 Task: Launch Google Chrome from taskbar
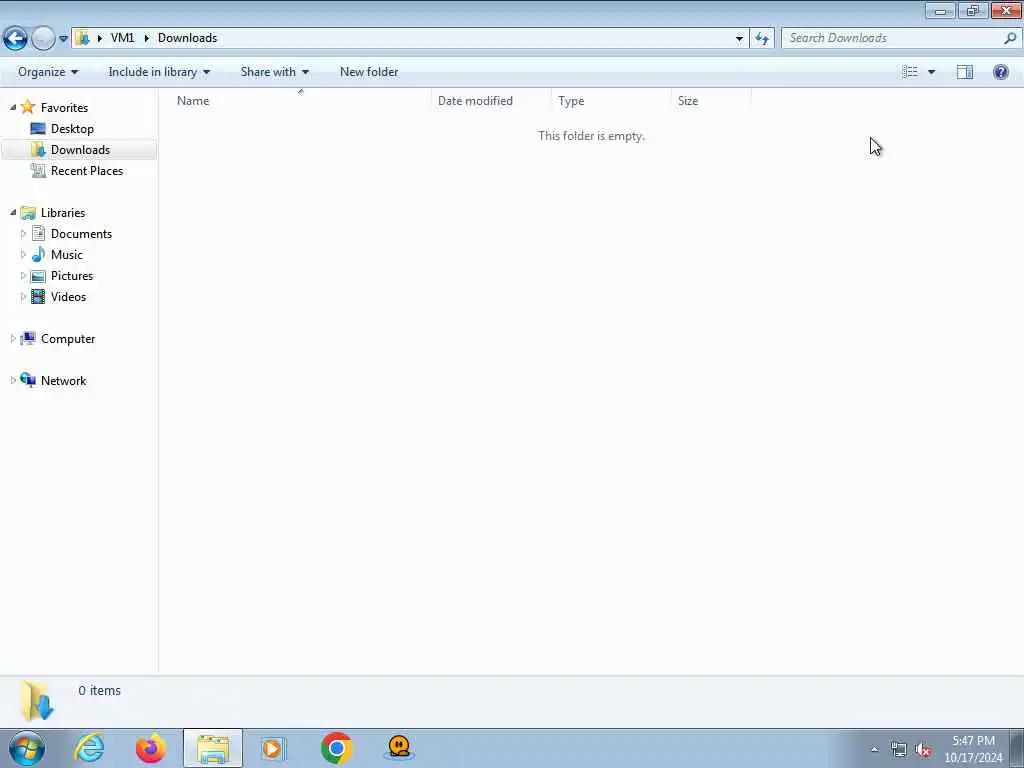tap(336, 748)
